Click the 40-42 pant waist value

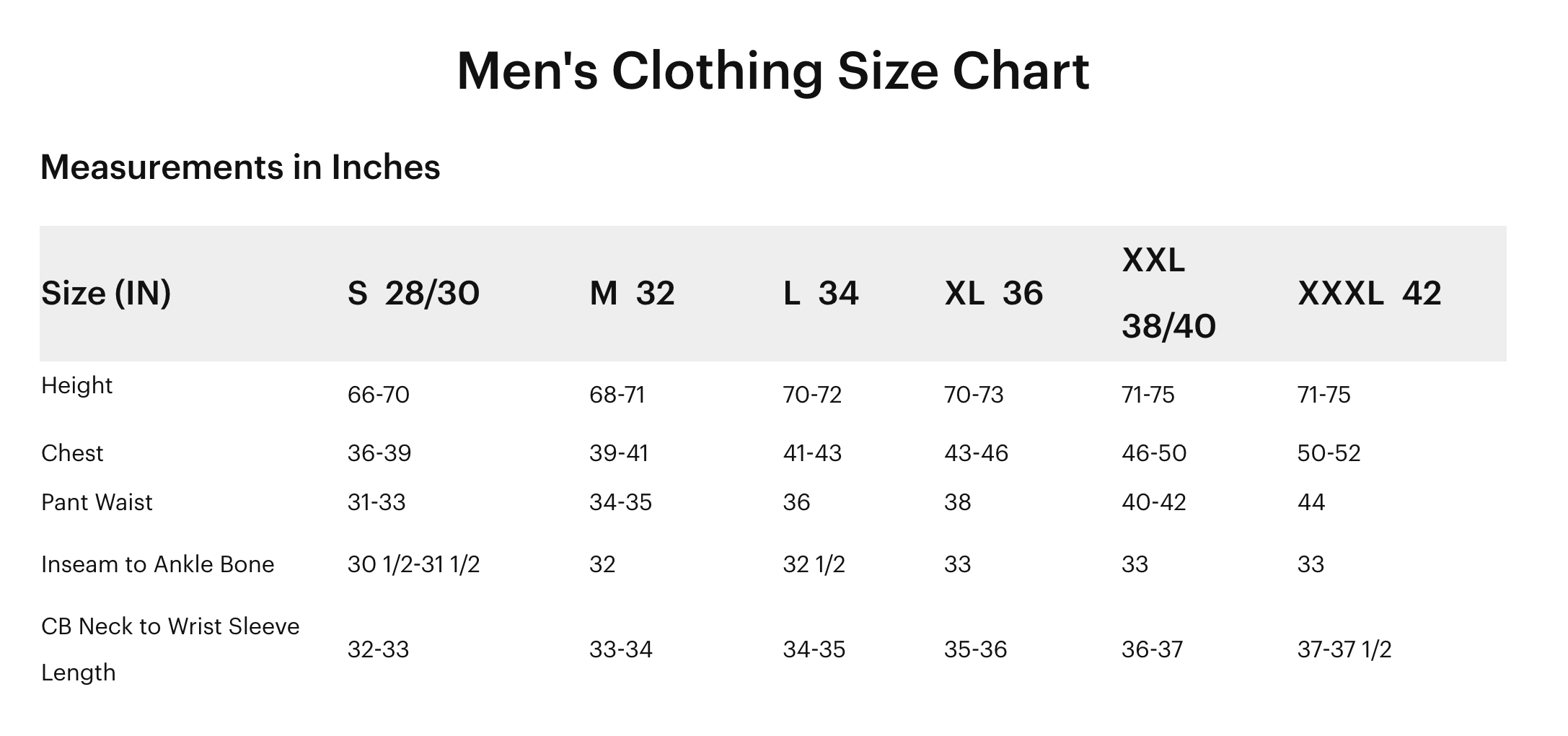(x=1153, y=502)
